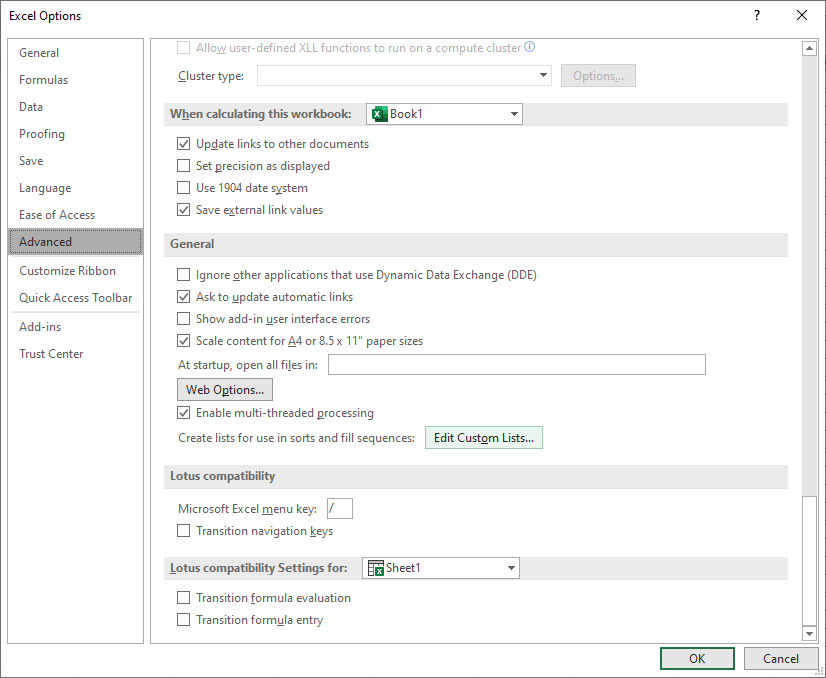Viewport: 826px width, 678px height.
Task: Go to Quick Access Toolbar settings
Action: (75, 298)
